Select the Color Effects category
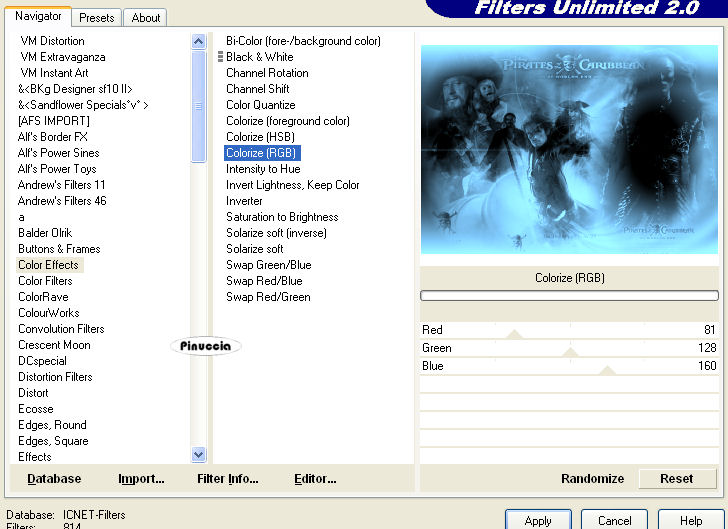Viewport: 728px width, 529px height. (48, 265)
